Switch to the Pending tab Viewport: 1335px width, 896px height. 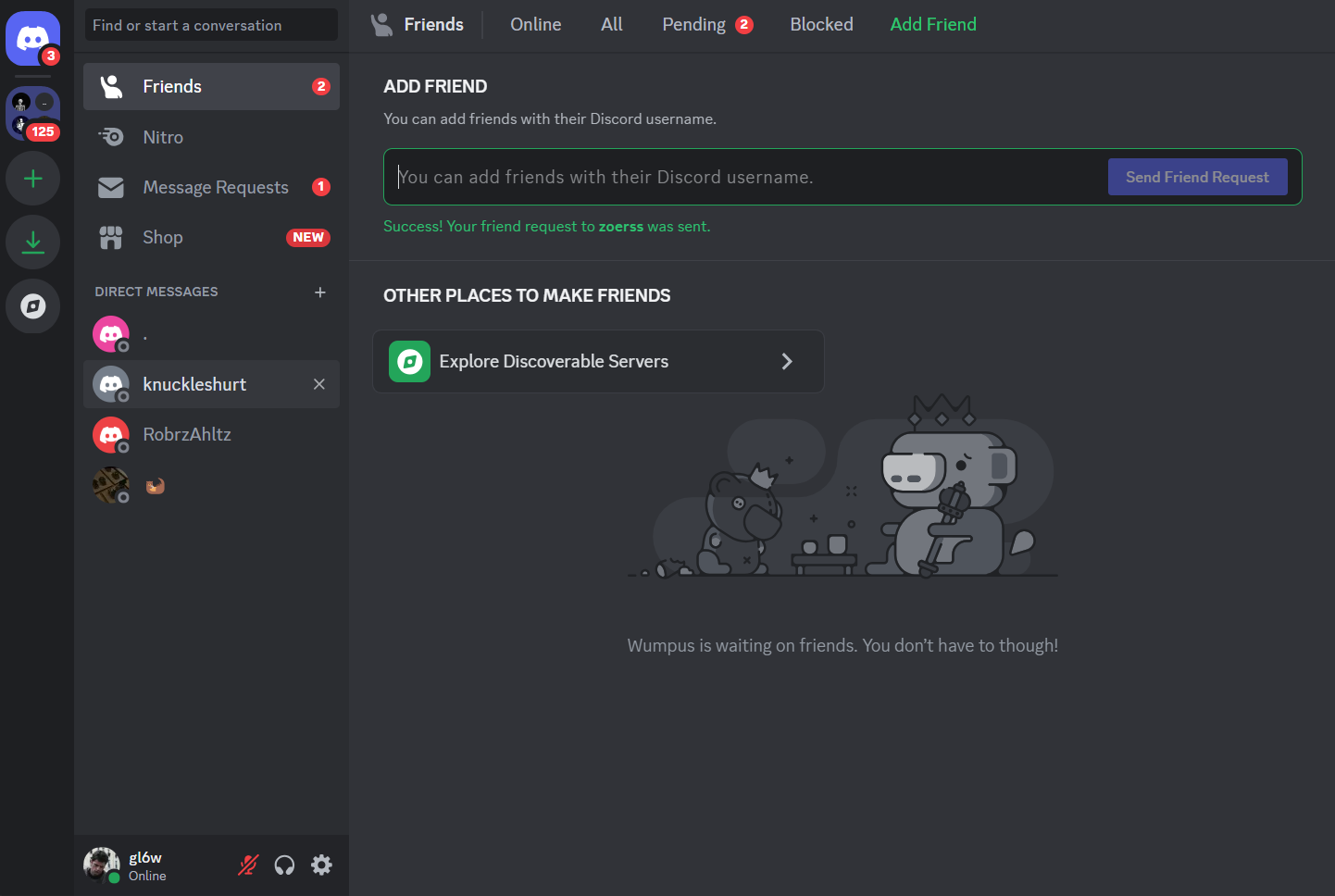707,24
